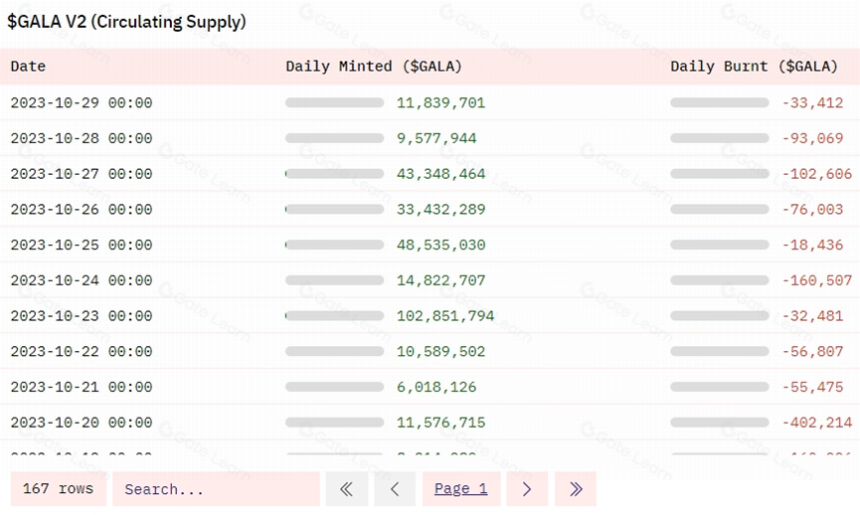Select the date 2023-10-27 00:00
Image resolution: width=860 pixels, height=515 pixels.
point(81,174)
